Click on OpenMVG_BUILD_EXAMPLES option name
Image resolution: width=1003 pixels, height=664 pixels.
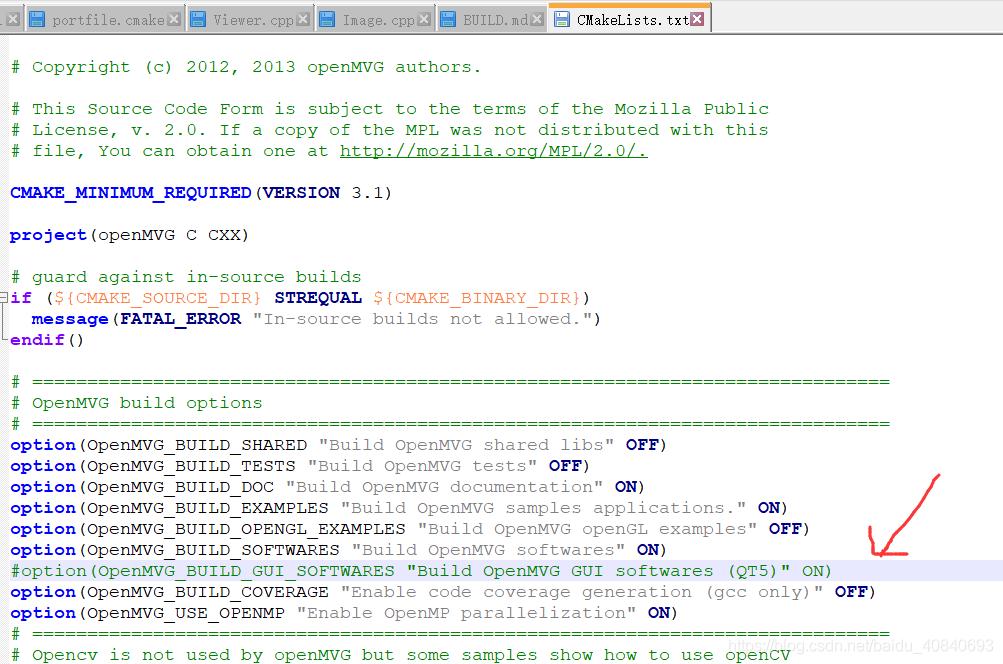(208, 509)
